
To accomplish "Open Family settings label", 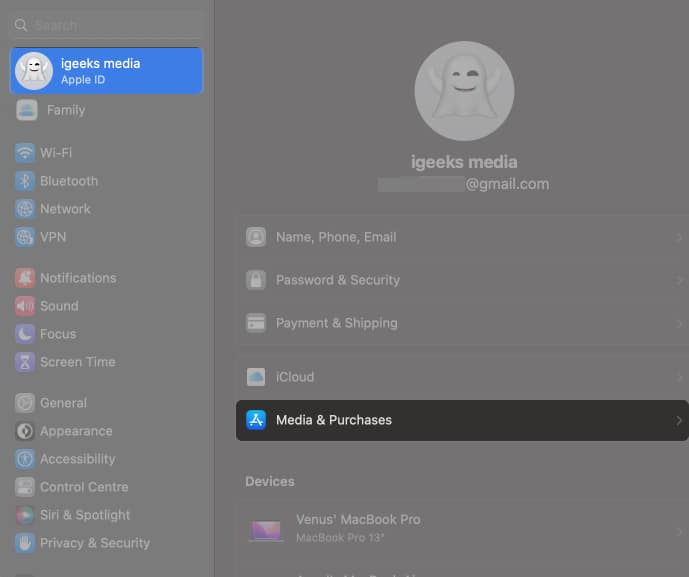I will 66,110.
